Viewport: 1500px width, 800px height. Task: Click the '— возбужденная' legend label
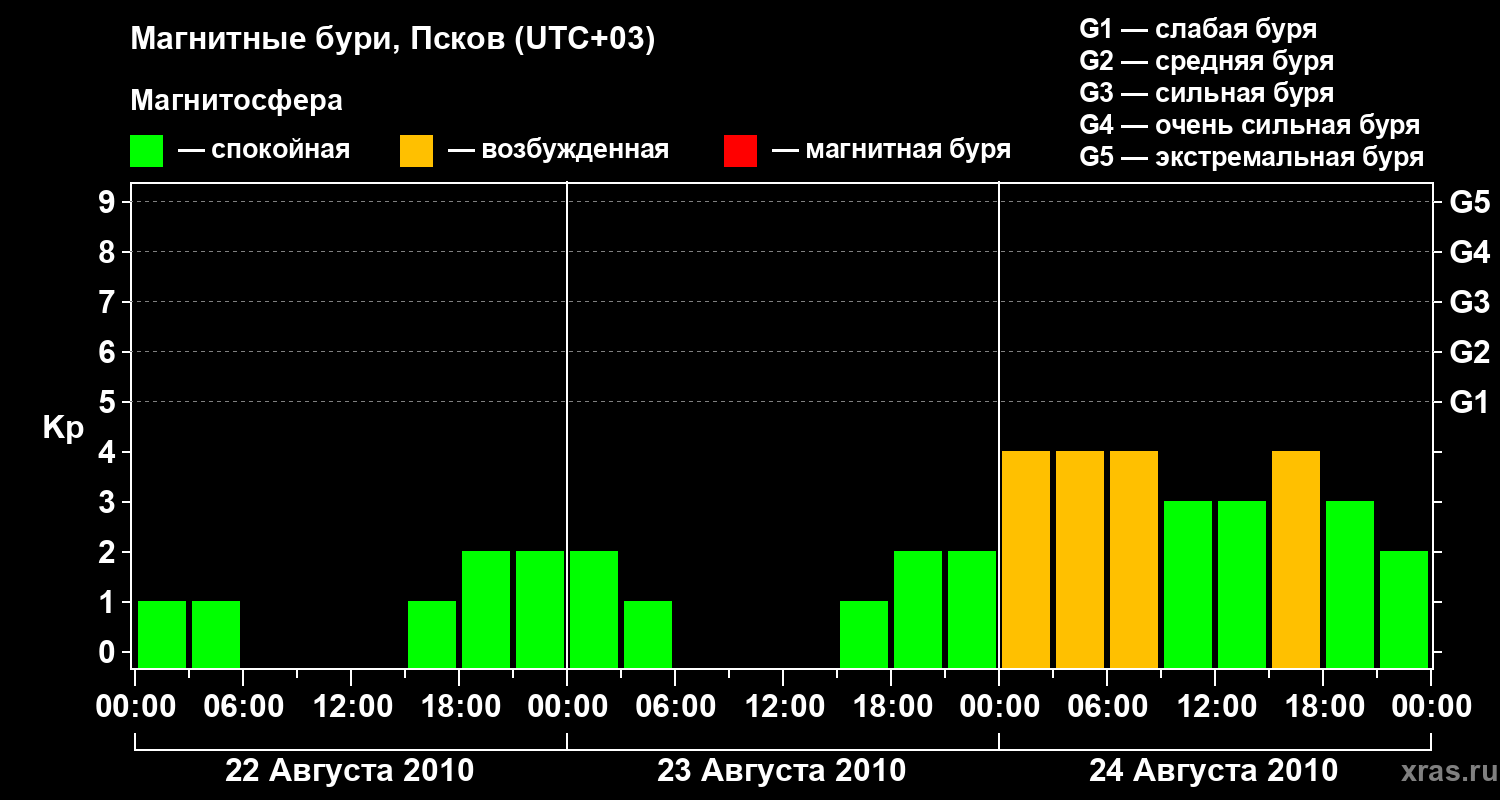click(x=558, y=150)
